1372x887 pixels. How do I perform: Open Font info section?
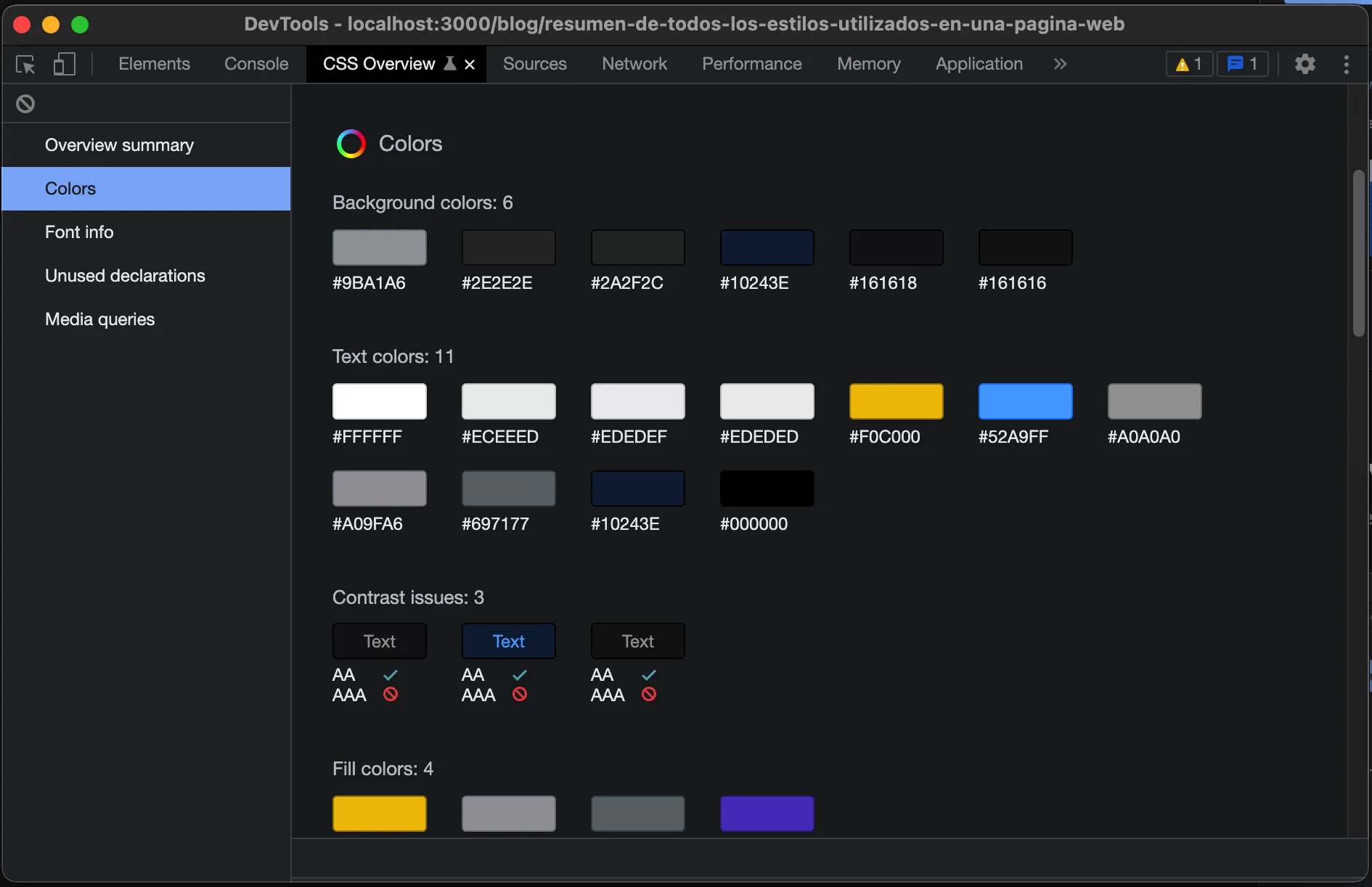point(79,232)
